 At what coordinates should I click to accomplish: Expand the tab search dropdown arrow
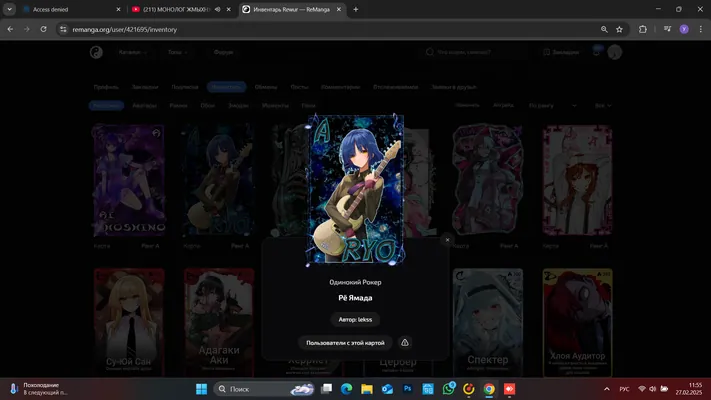pyautogui.click(x=9, y=9)
